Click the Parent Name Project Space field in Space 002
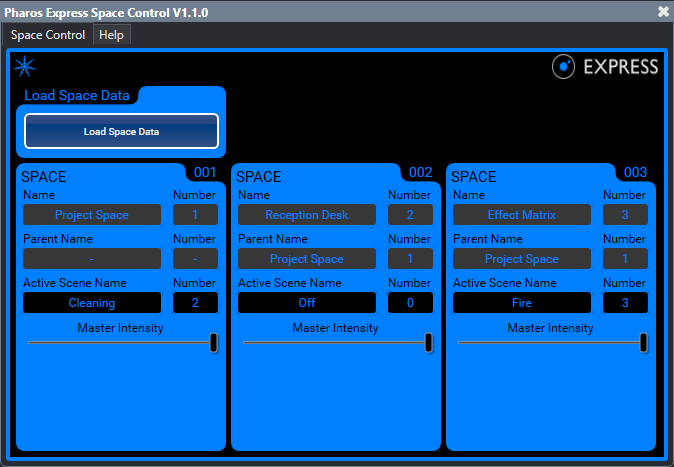Screen dimensions: 674x467 click(307, 258)
